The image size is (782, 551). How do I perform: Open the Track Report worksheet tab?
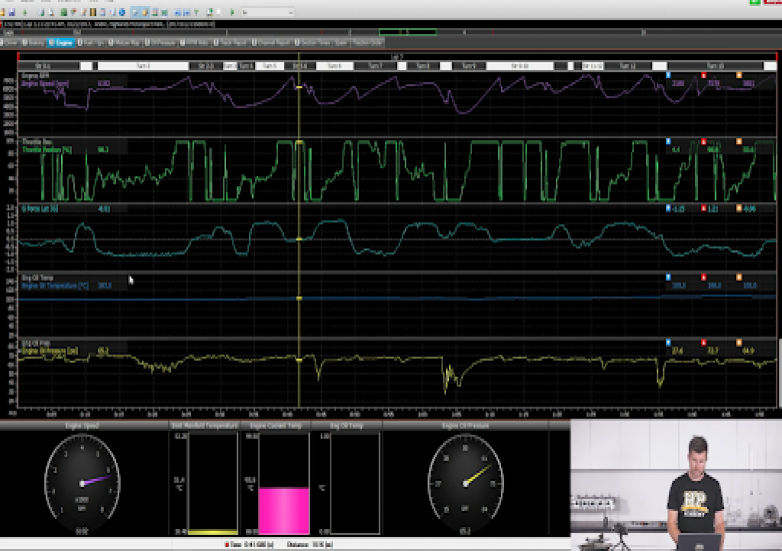(x=231, y=43)
